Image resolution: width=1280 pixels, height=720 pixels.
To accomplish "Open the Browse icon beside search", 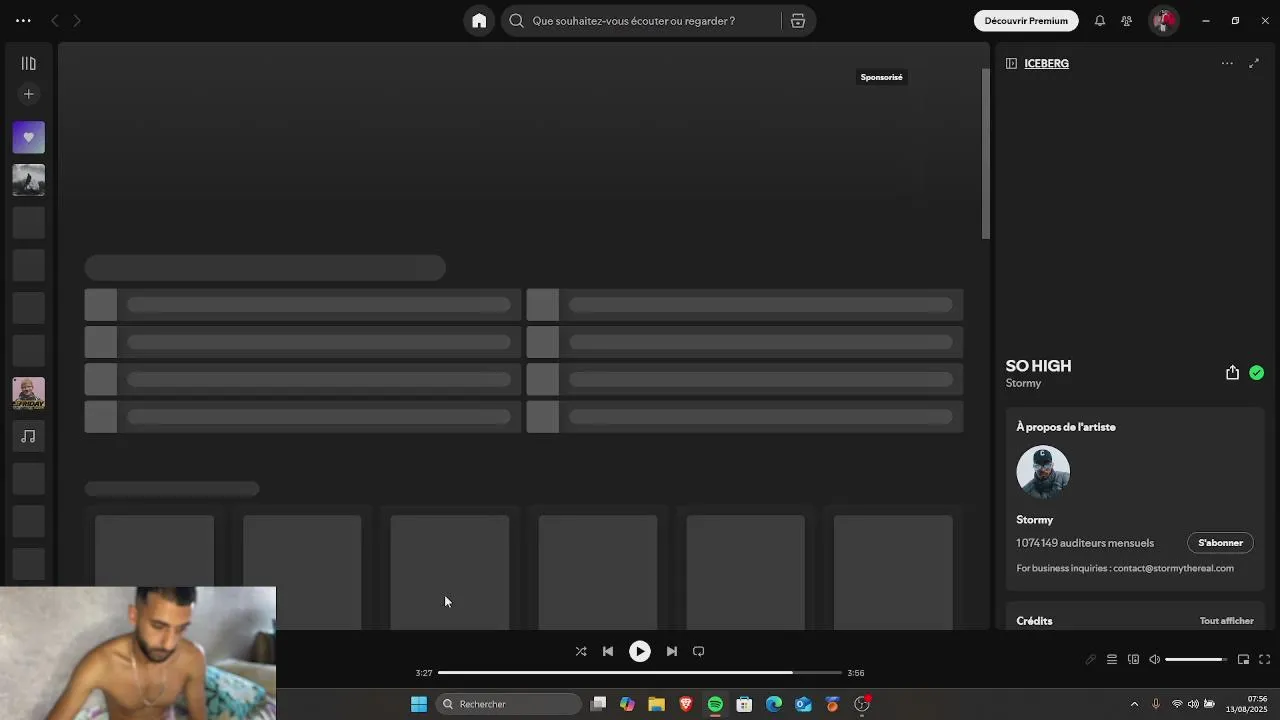I will (x=798, y=21).
